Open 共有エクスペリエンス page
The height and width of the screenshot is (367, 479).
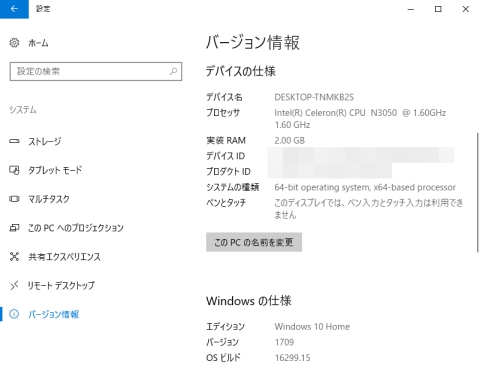click(64, 257)
